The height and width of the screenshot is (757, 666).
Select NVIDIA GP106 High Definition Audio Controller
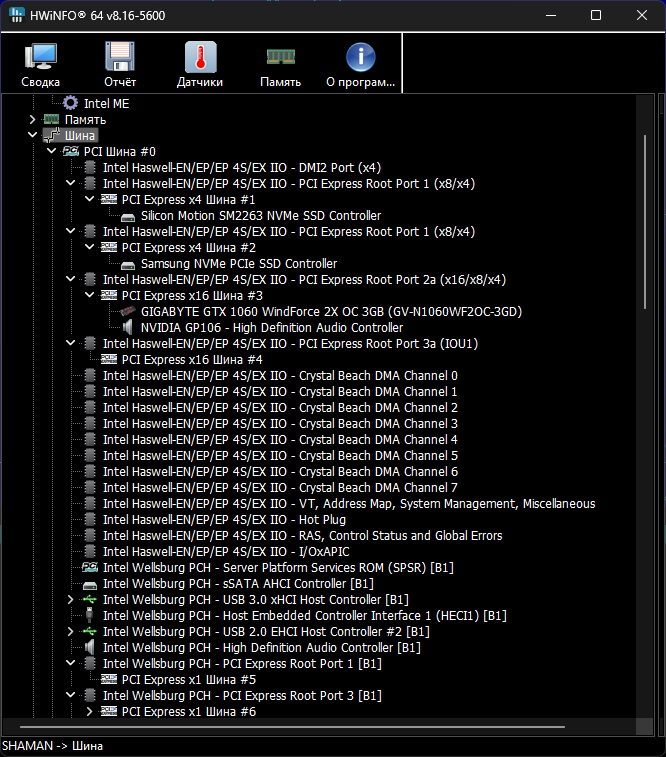pyautogui.click(x=272, y=327)
